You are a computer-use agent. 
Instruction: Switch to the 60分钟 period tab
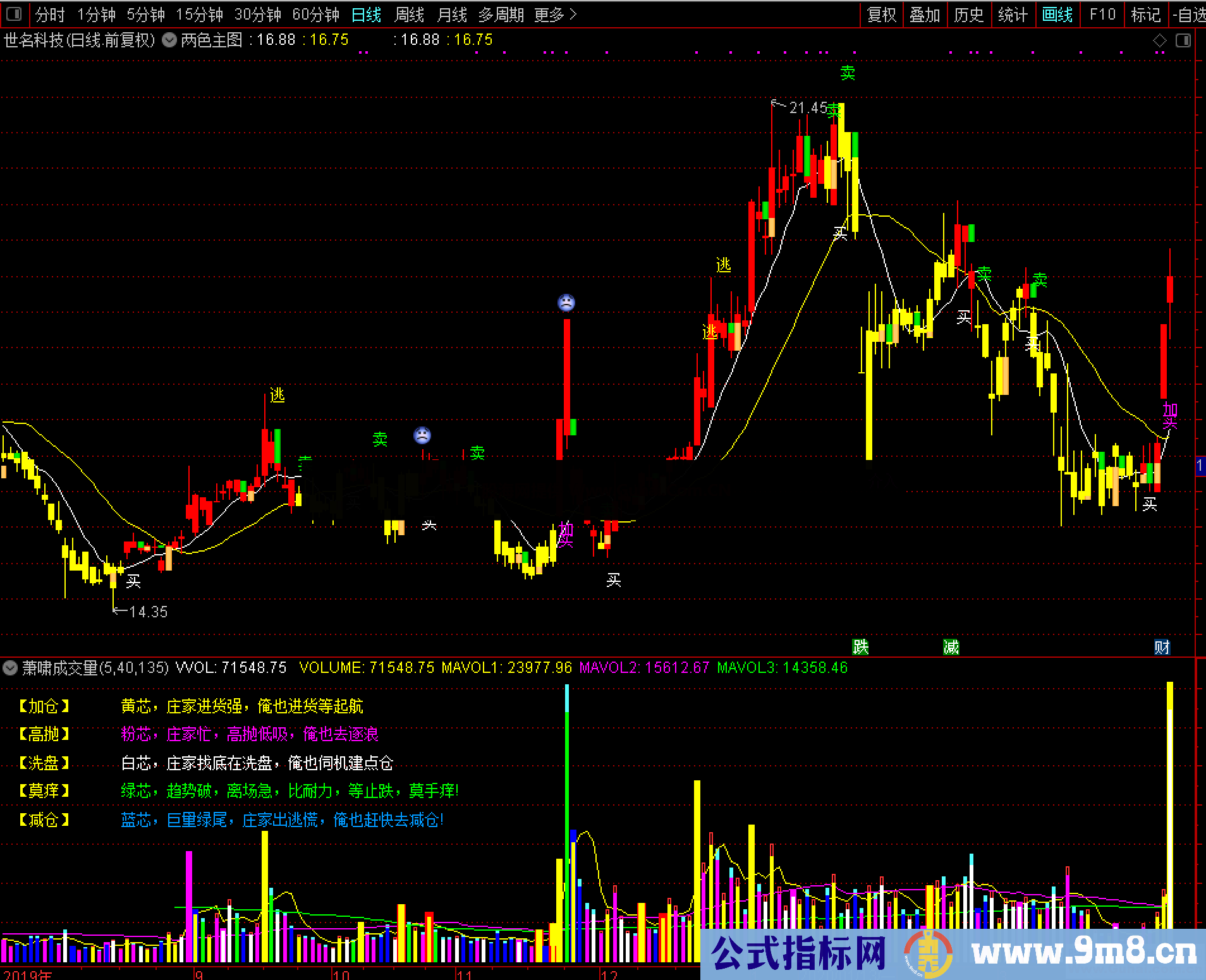click(x=315, y=14)
